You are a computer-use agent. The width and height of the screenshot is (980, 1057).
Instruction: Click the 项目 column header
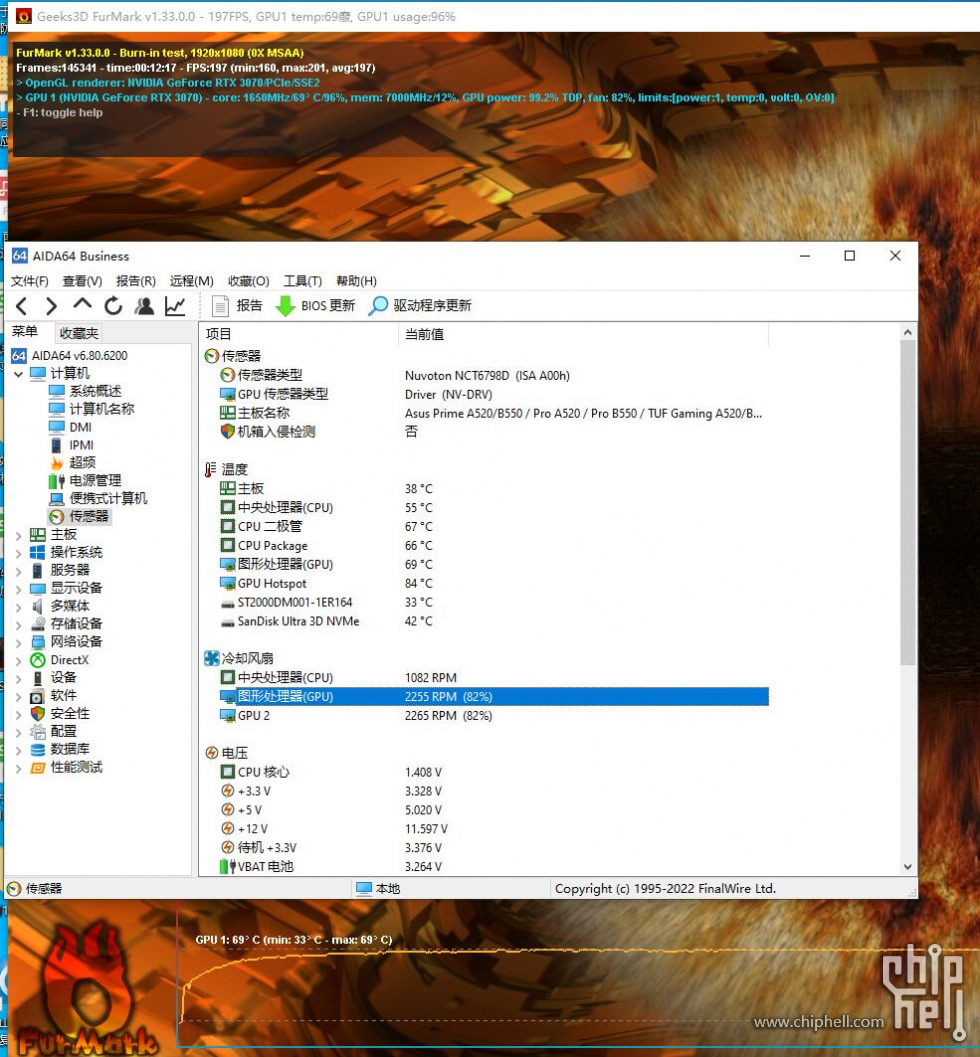299,334
